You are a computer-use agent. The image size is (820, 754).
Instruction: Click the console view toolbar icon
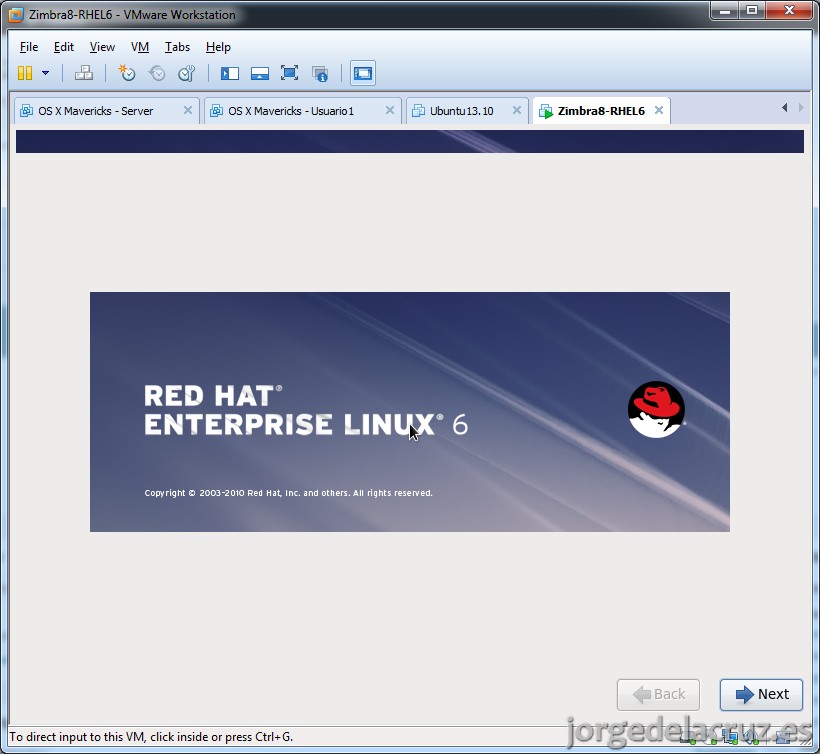tap(363, 73)
